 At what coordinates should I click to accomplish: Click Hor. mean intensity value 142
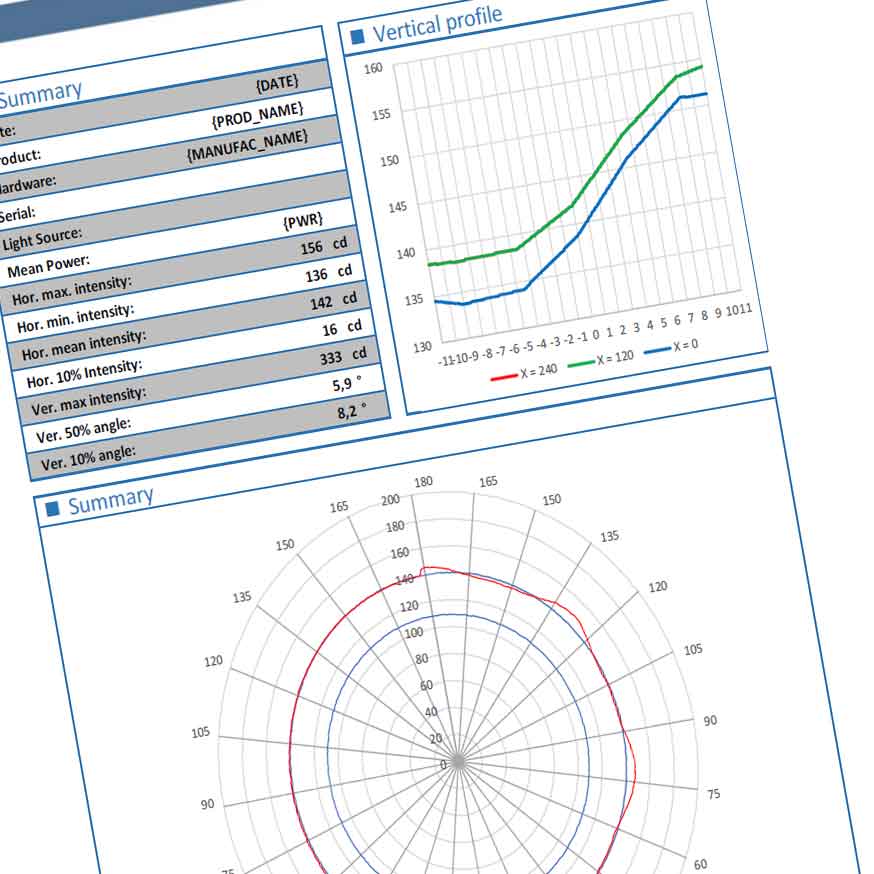tap(321, 303)
